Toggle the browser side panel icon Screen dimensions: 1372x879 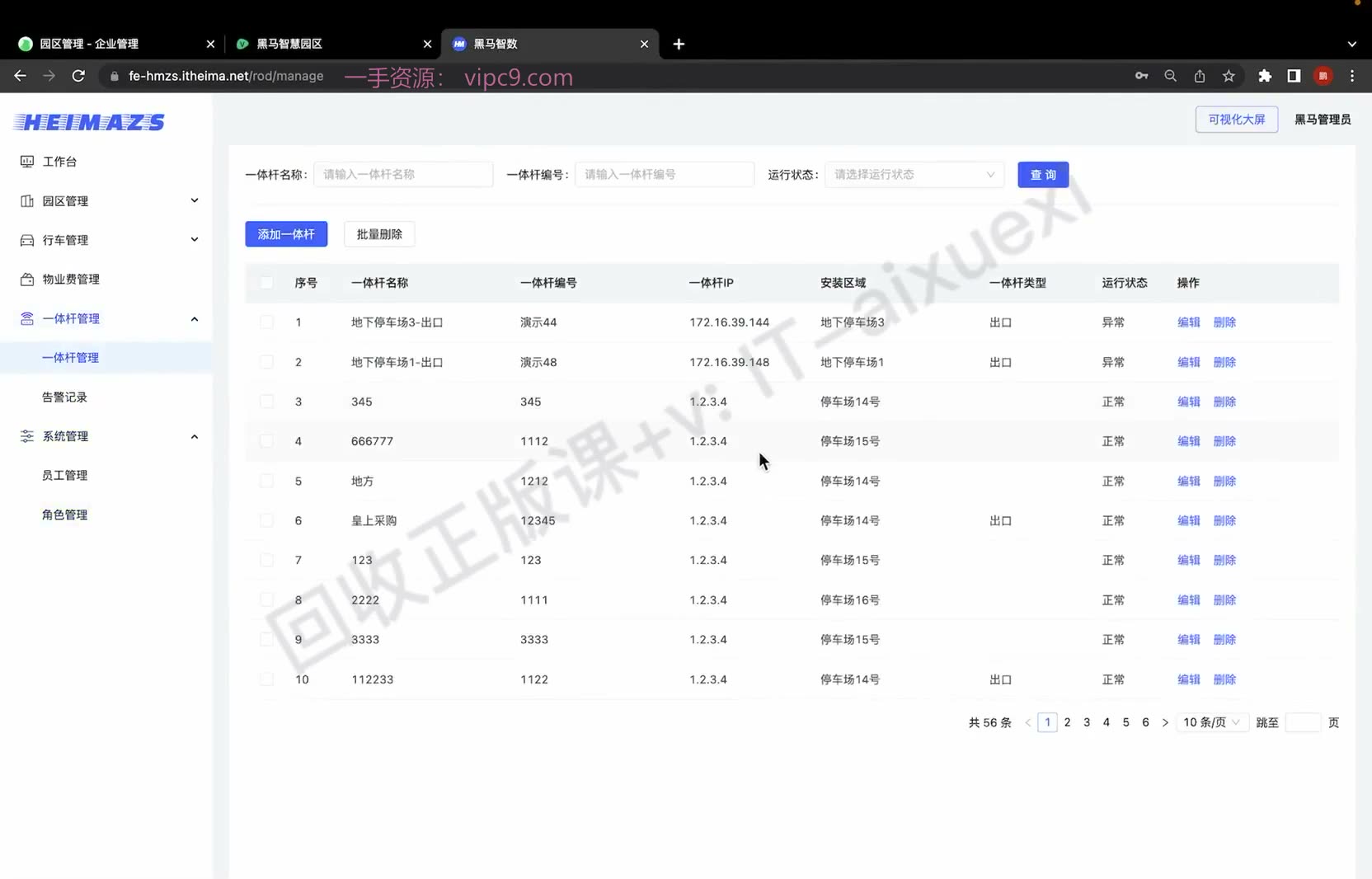tap(1294, 76)
